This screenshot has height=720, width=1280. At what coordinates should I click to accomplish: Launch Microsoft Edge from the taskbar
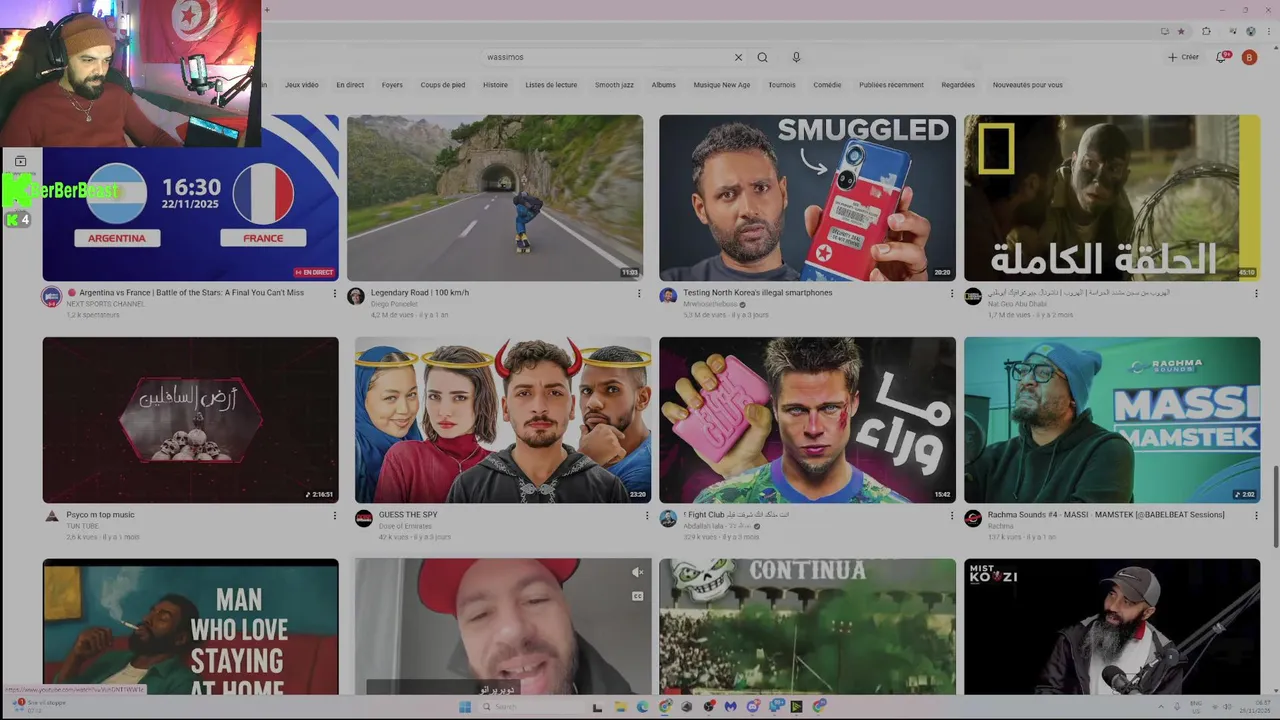(642, 707)
